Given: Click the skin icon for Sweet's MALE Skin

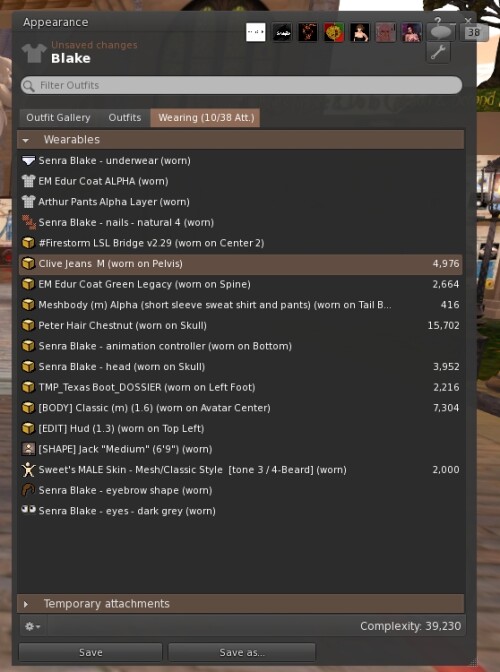Looking at the screenshot, I should [x=28, y=470].
